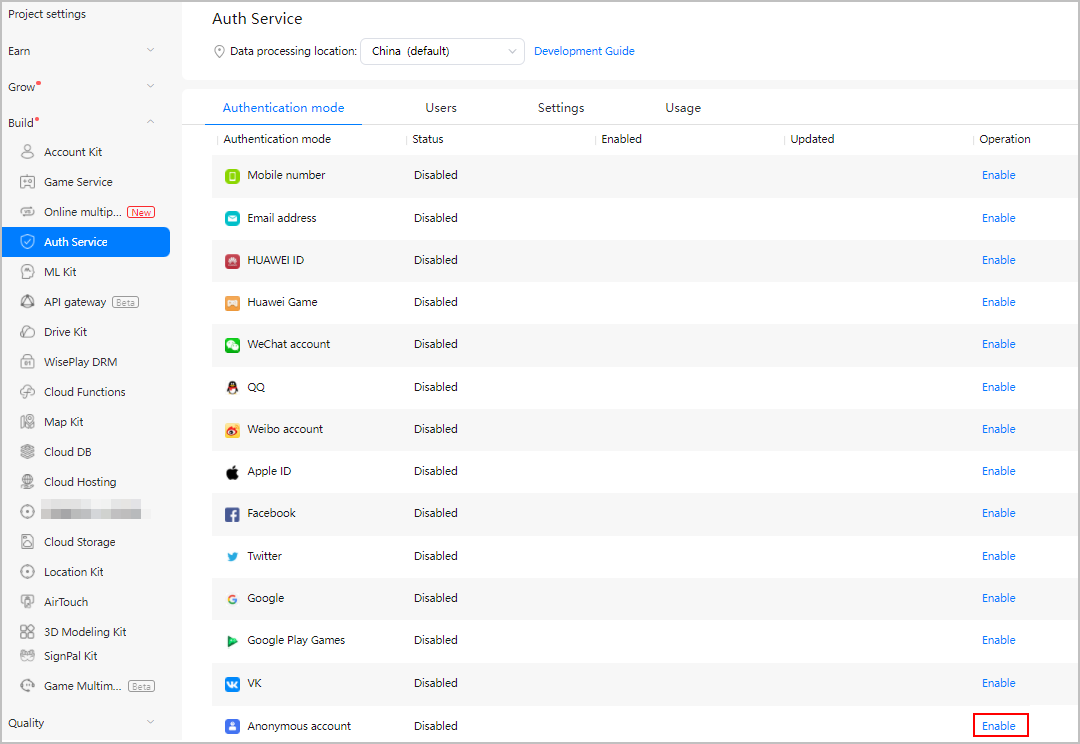The height and width of the screenshot is (744, 1080).
Task: Click the Account Kit sidebar icon
Action: coord(28,152)
